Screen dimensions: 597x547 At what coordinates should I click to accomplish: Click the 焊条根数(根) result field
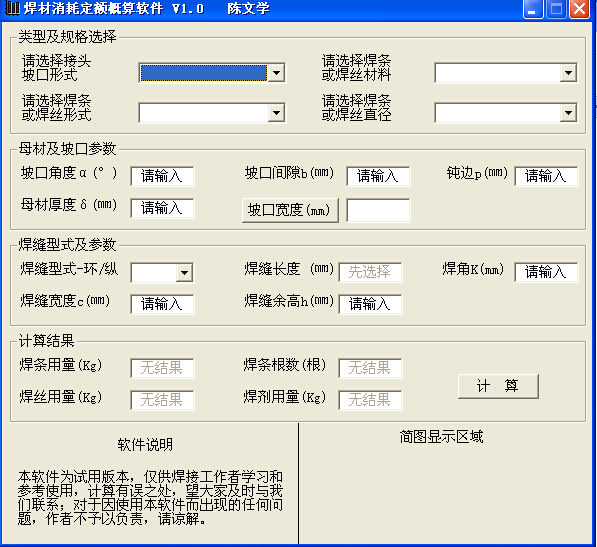(370, 368)
